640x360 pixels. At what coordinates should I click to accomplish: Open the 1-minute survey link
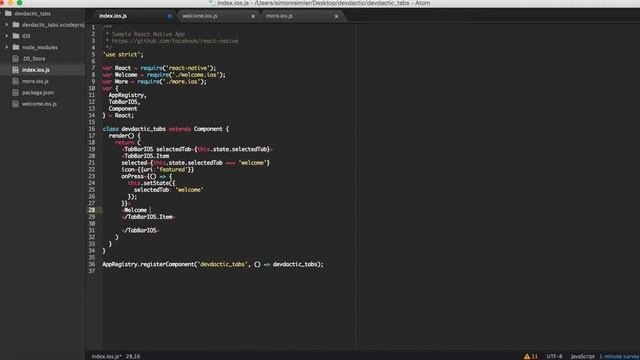619,356
